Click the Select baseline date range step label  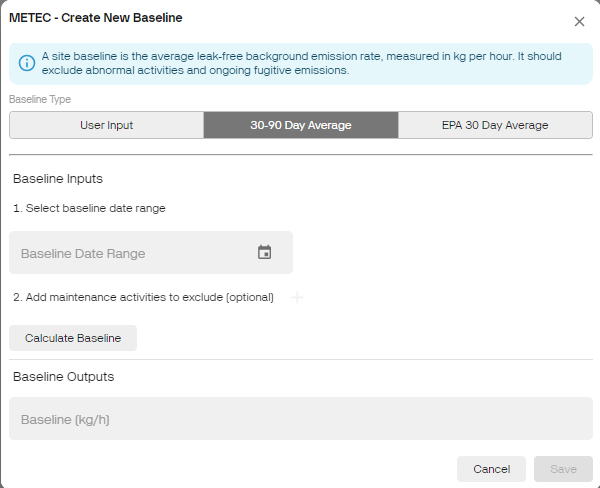click(x=89, y=208)
